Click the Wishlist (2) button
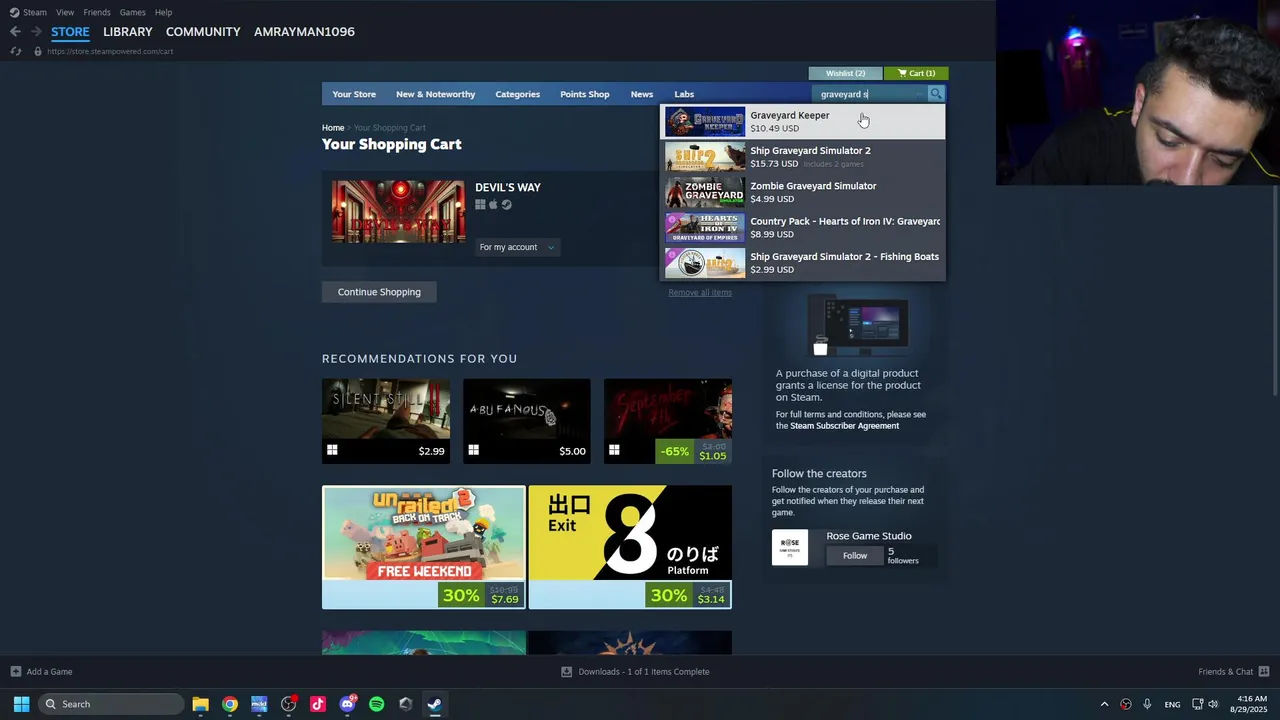The height and width of the screenshot is (720, 1280). pos(845,73)
